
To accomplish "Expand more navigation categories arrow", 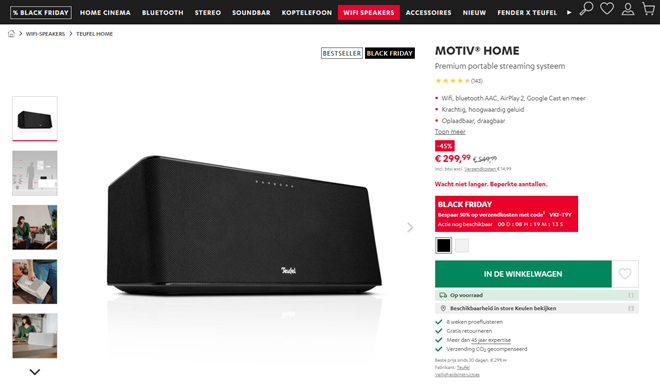I will [569, 13].
